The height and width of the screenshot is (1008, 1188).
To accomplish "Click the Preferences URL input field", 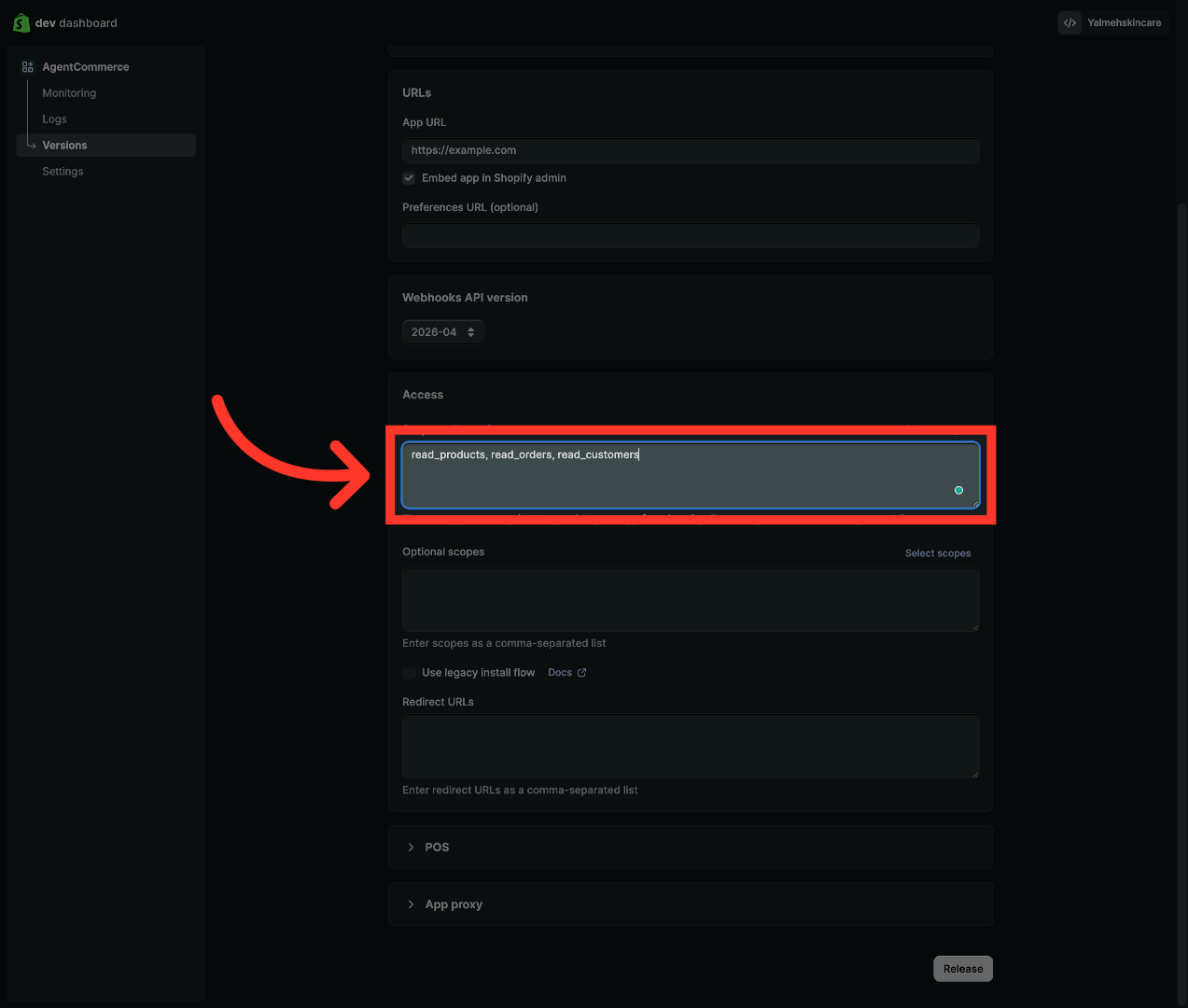I will pyautogui.click(x=691, y=235).
